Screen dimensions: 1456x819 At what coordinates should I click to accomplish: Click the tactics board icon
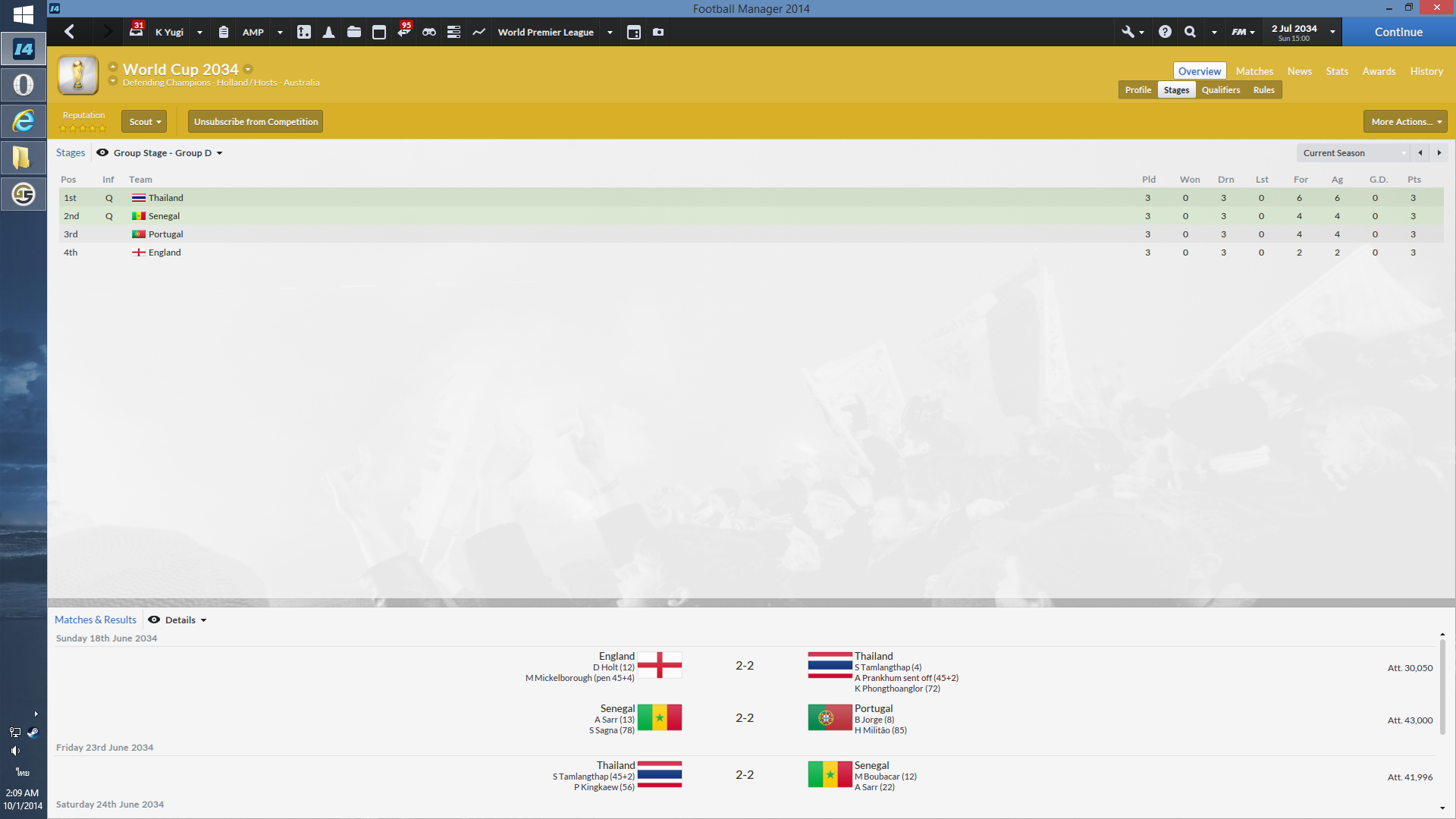[x=303, y=32]
